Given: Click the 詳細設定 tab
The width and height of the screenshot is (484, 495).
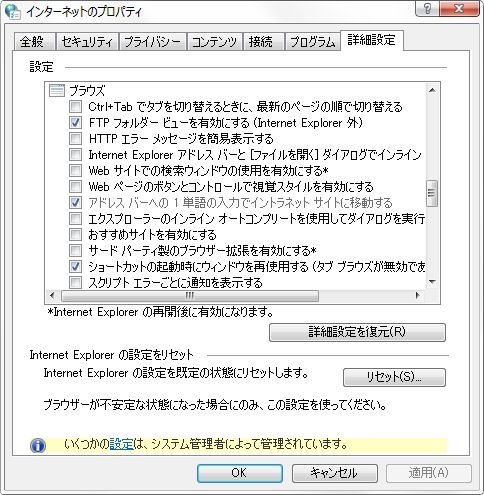Looking at the screenshot, I should tap(371, 40).
